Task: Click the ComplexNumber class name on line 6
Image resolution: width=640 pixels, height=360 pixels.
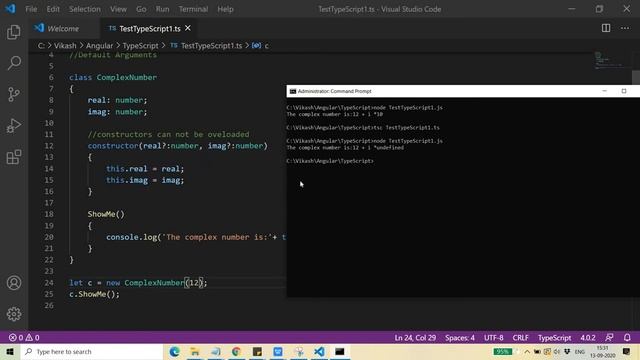Action: point(127,77)
